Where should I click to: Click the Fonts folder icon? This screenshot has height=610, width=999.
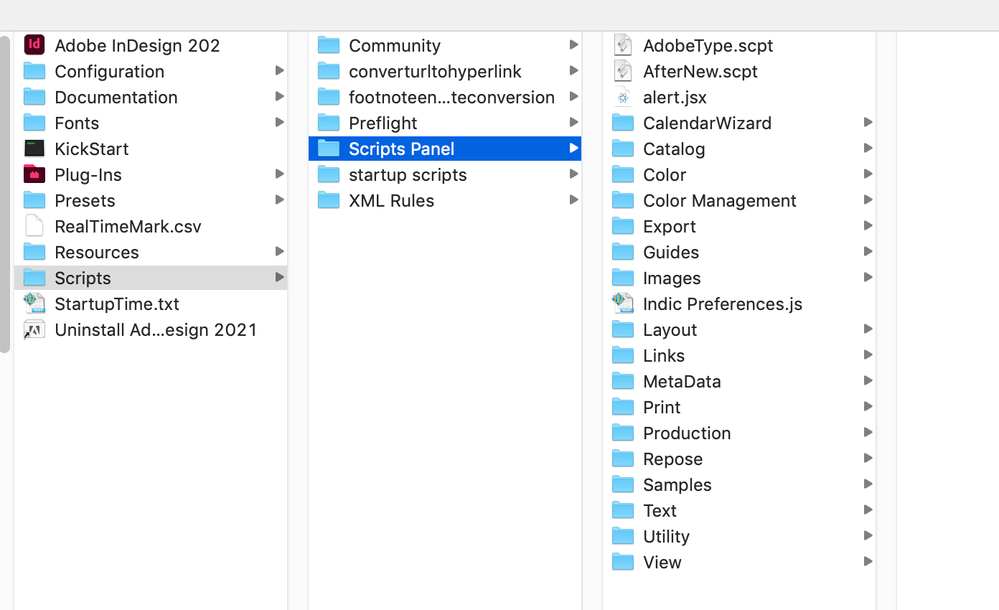pyautogui.click(x=34, y=122)
